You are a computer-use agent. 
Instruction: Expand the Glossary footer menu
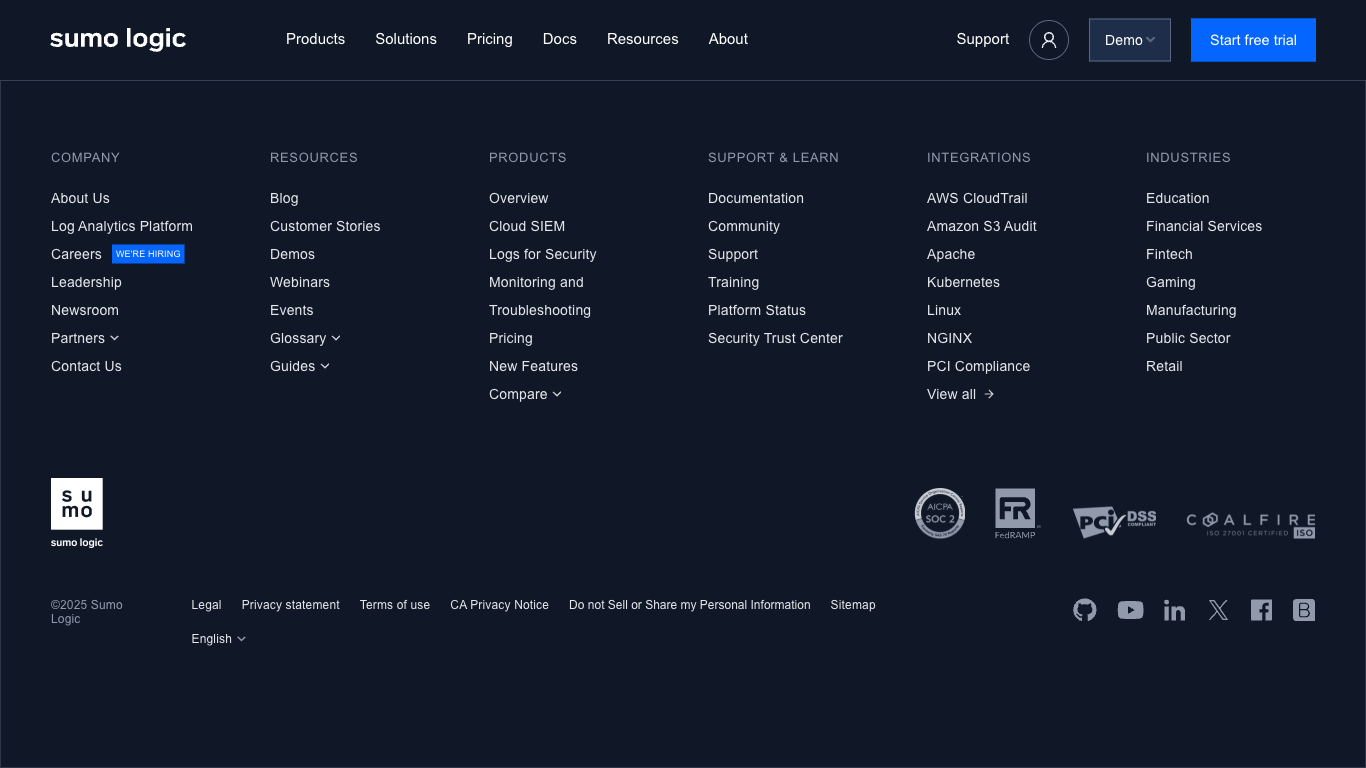coord(305,338)
